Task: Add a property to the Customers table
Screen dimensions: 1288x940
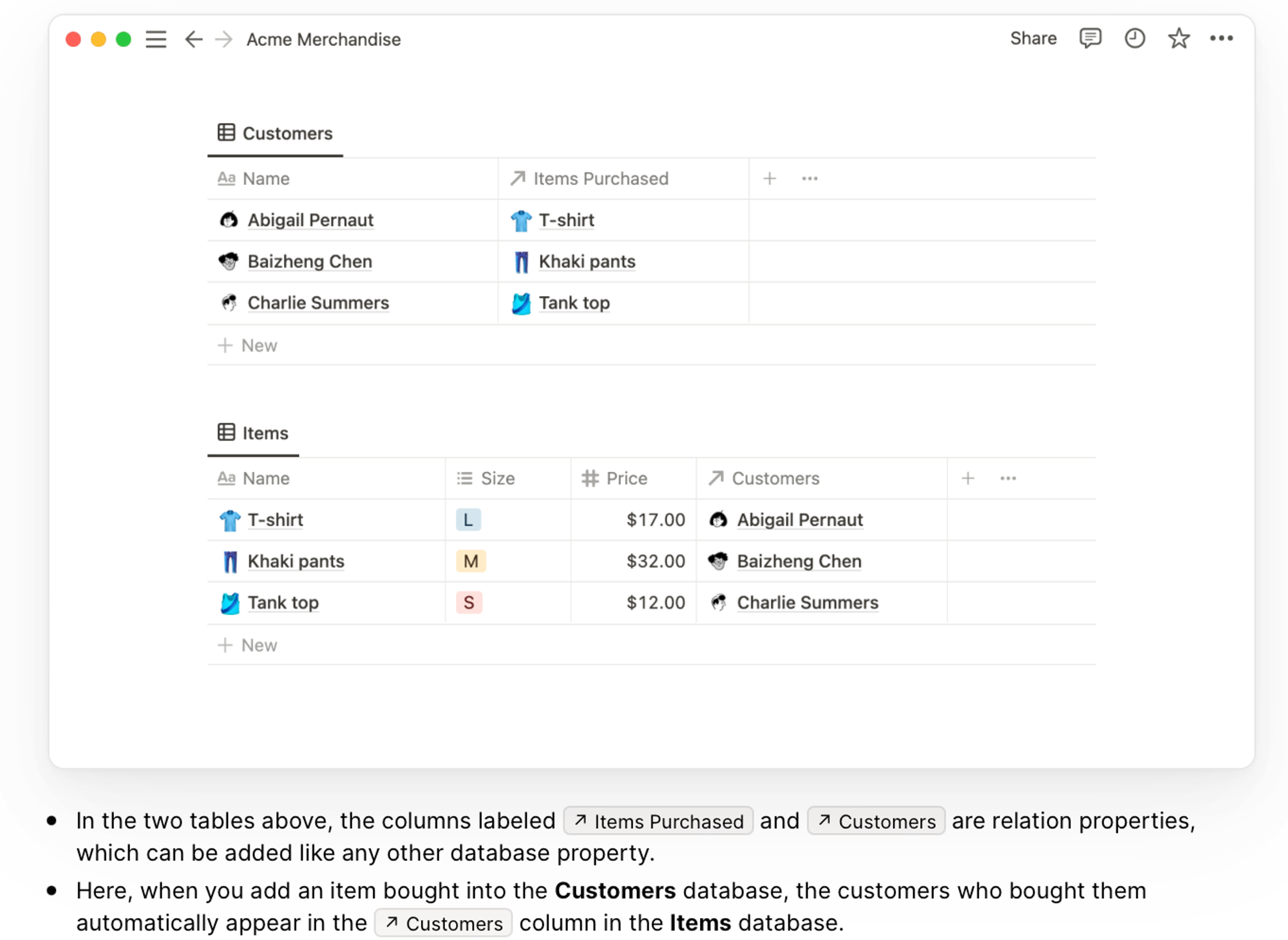Action: tap(770, 178)
